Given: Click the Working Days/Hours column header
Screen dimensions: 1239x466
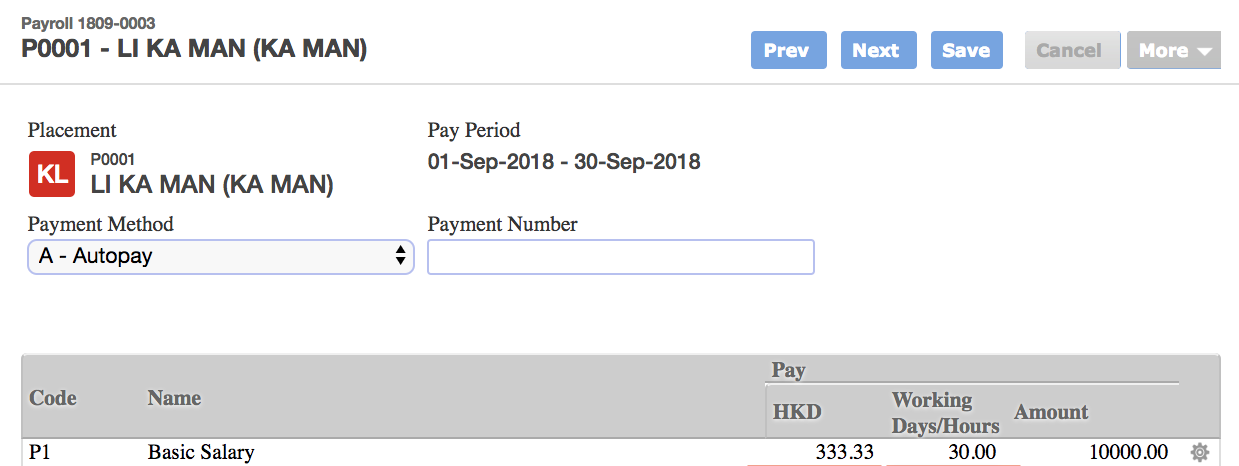Looking at the screenshot, I should point(945,413).
